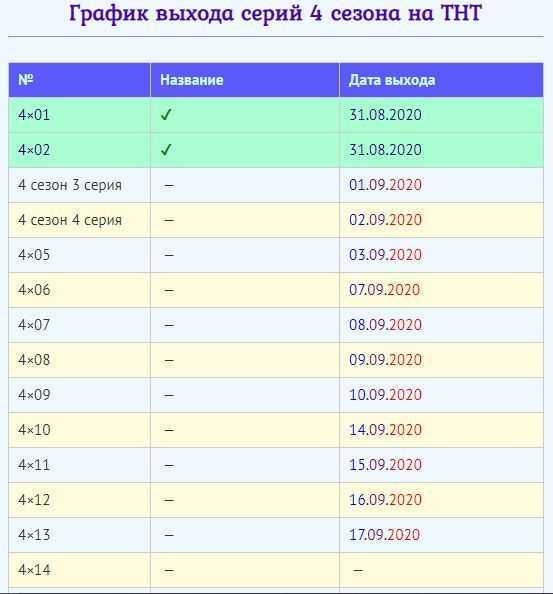553x594 pixels.
Task: Click the date '01.09.2020'
Action: [x=385, y=185]
